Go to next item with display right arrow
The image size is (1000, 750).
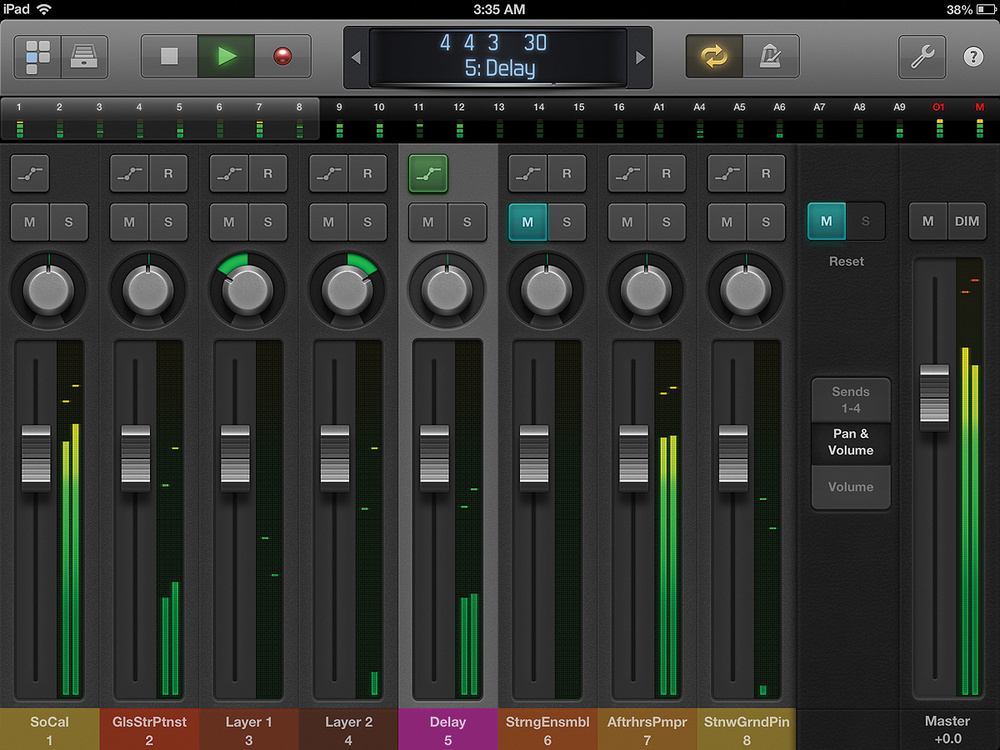(x=641, y=57)
